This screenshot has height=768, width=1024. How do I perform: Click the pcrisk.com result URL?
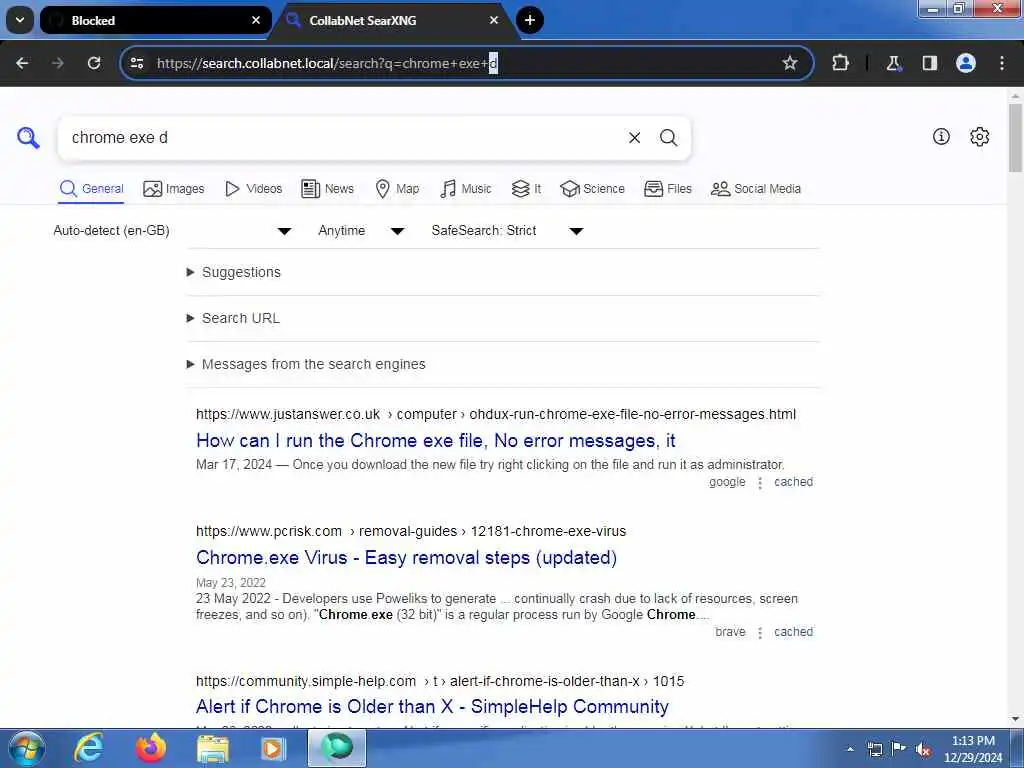[411, 531]
